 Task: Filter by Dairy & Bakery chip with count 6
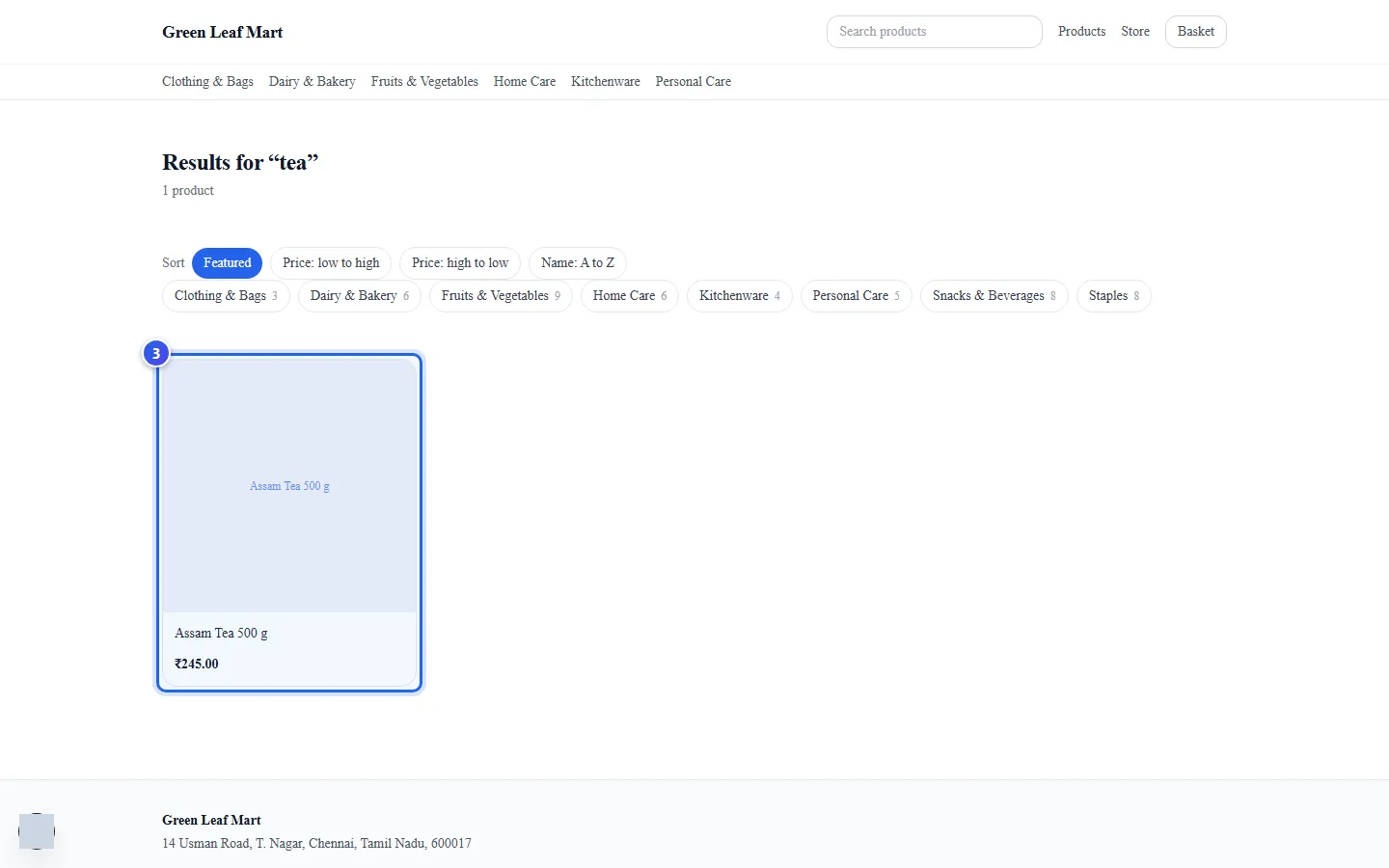click(x=360, y=296)
